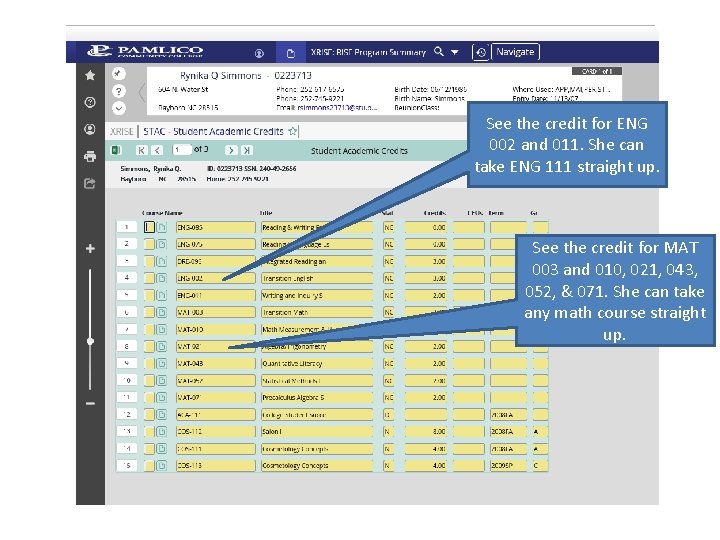Click the Navigate button

click(515, 52)
